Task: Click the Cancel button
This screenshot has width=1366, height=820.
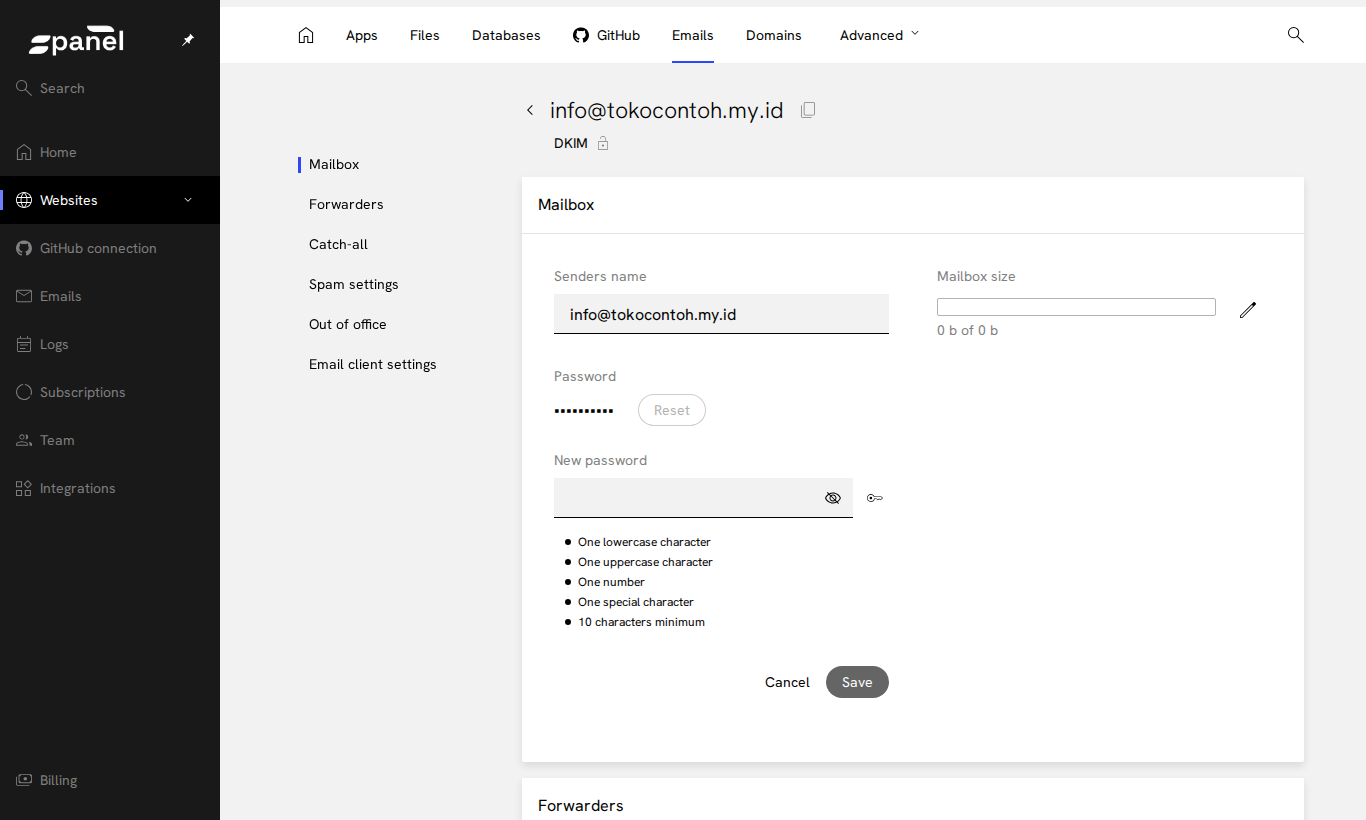Action: (x=787, y=682)
